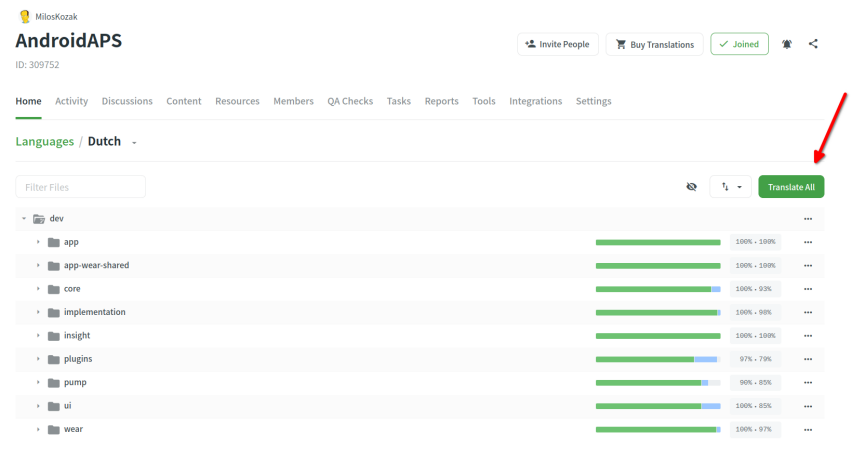Click the dev open-folder icon
The height and width of the screenshot is (460, 852).
[39, 219]
